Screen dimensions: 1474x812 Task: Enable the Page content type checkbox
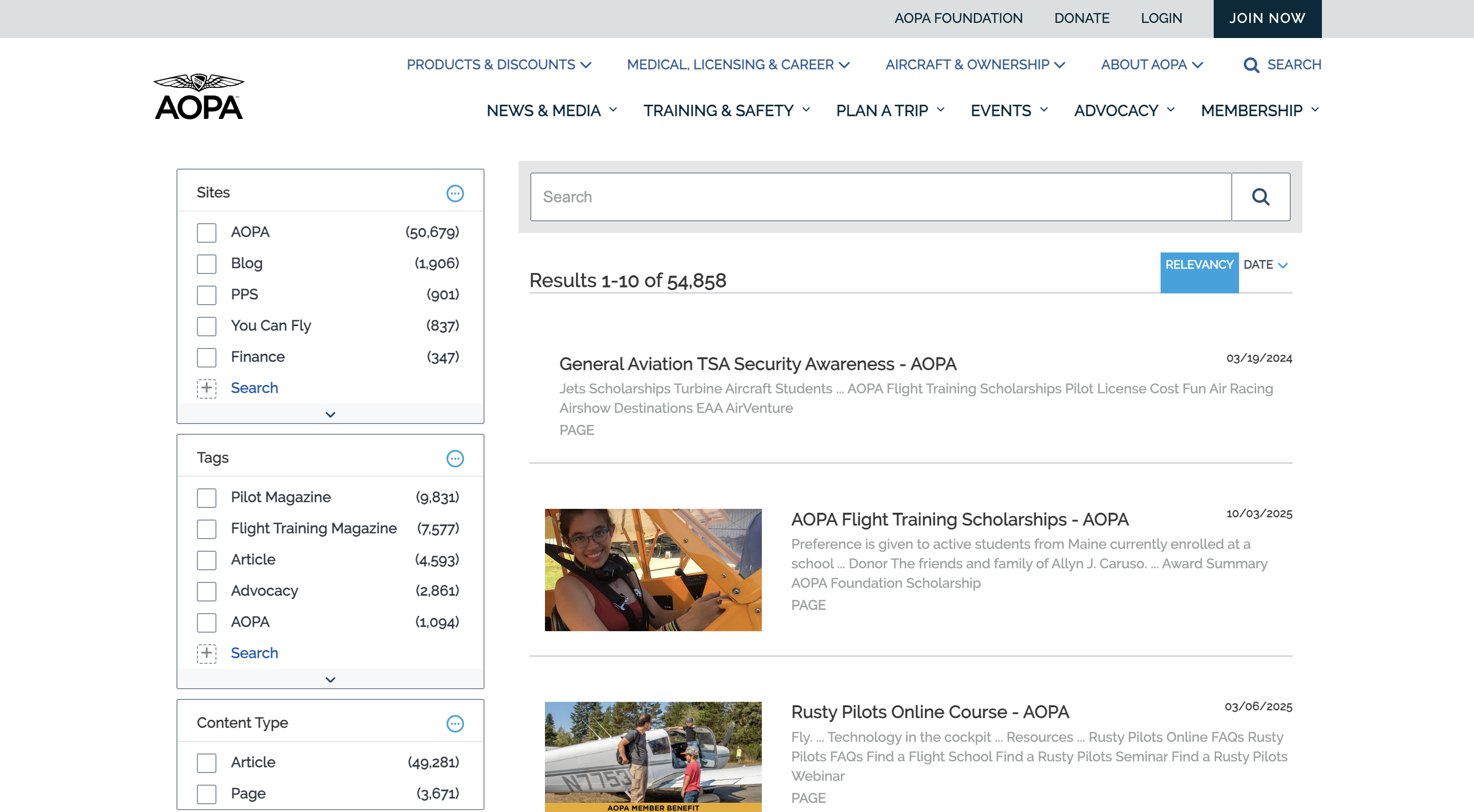click(x=207, y=793)
